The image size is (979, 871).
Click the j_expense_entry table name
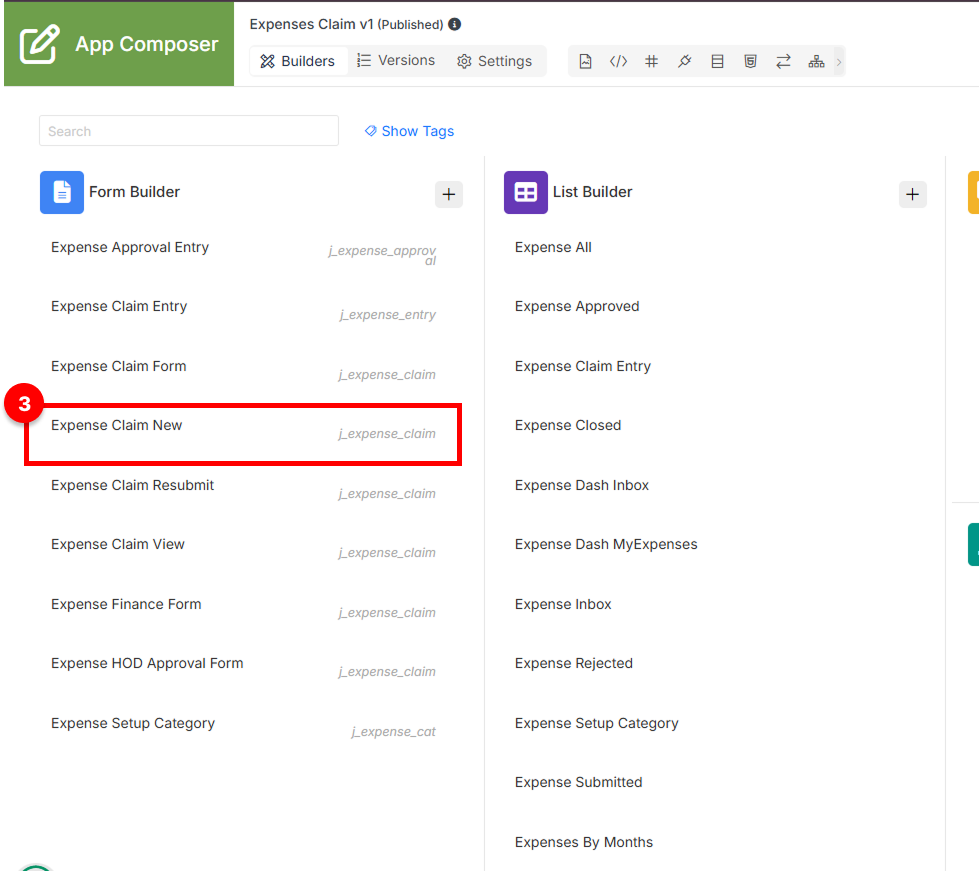coord(388,315)
